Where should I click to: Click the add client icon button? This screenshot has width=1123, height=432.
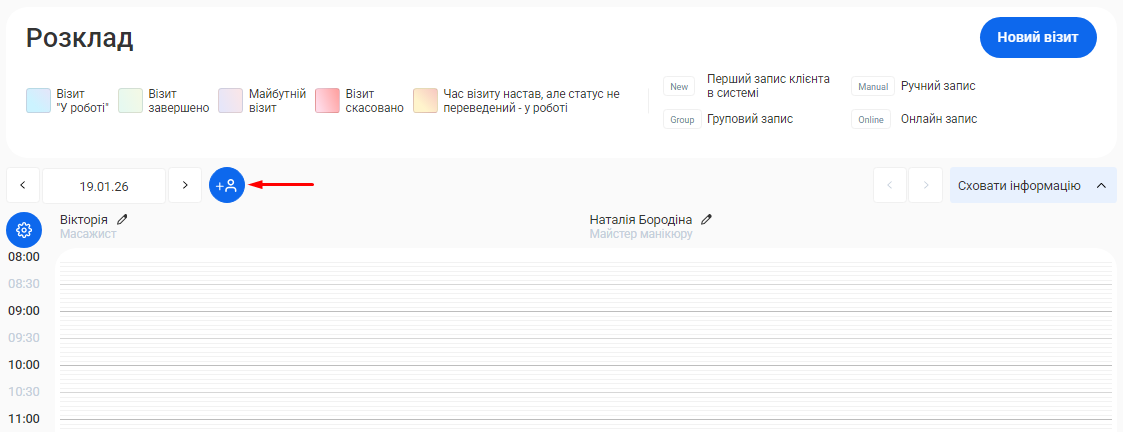(227, 185)
